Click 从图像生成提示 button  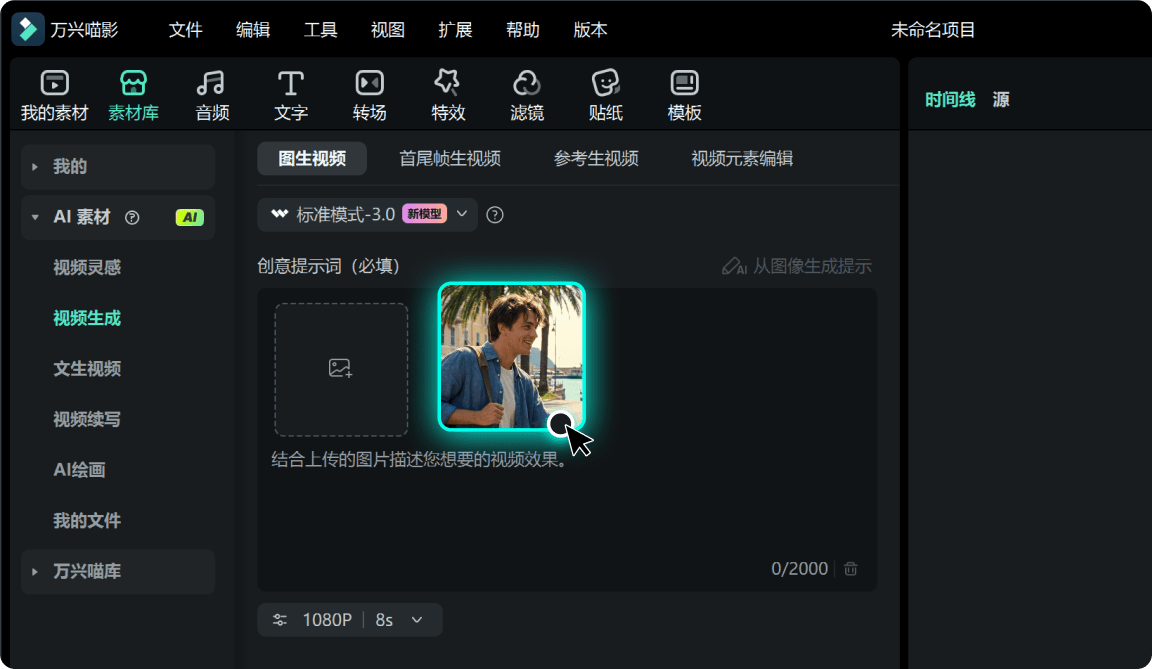click(797, 266)
